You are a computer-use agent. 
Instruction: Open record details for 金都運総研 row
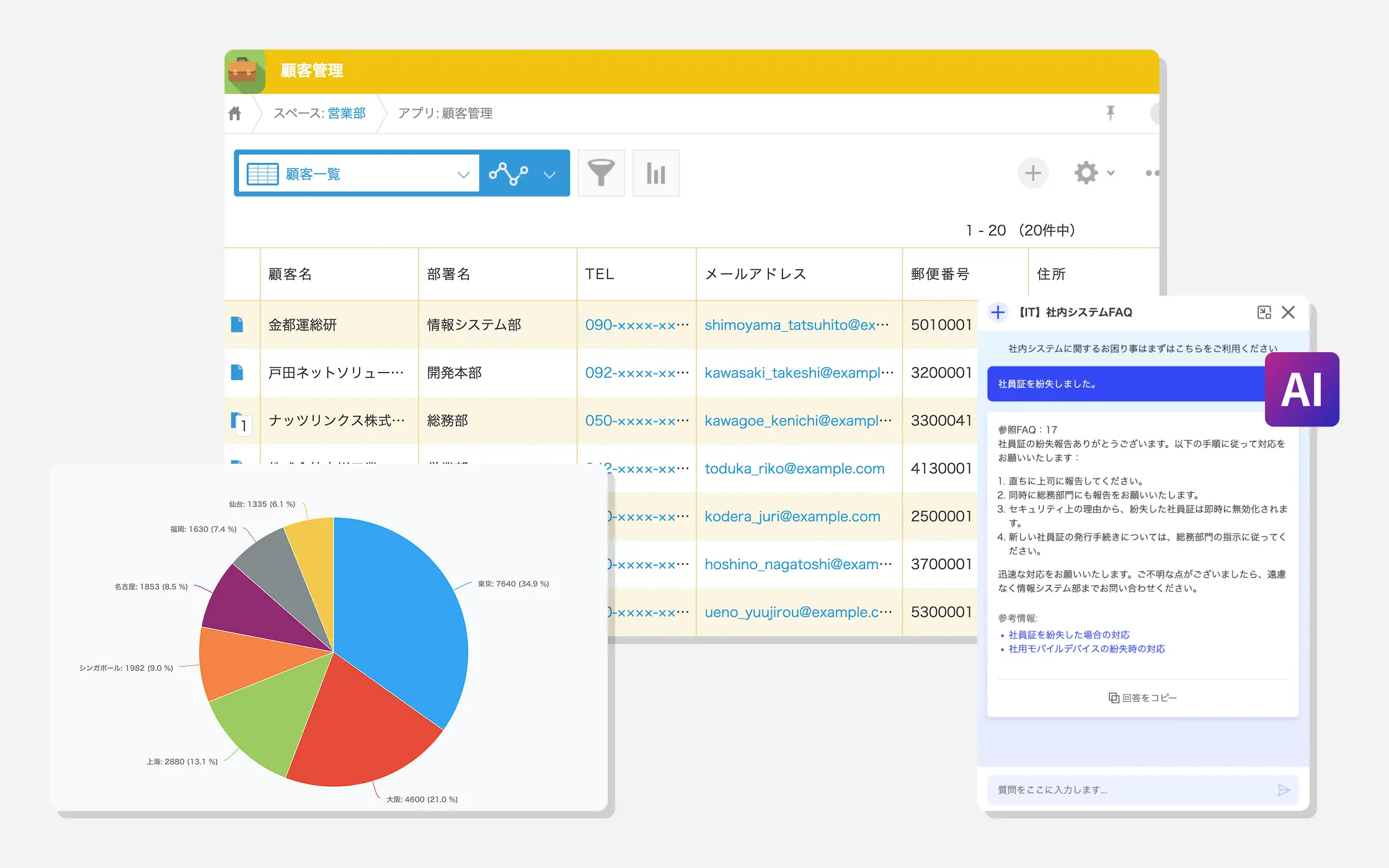237,324
